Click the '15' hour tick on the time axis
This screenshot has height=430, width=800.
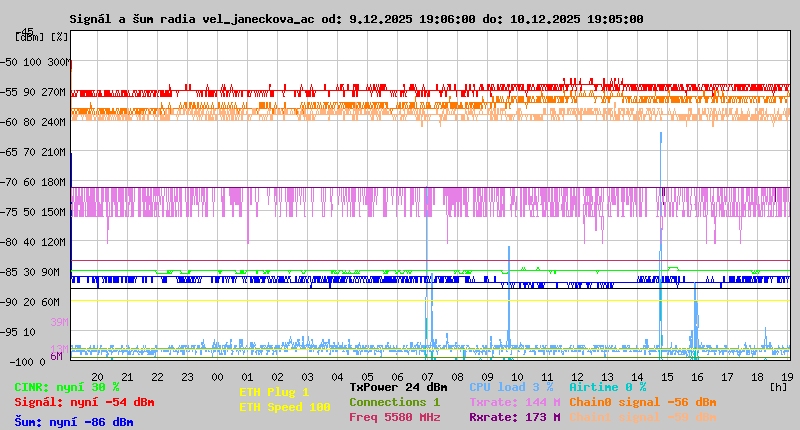[667, 377]
